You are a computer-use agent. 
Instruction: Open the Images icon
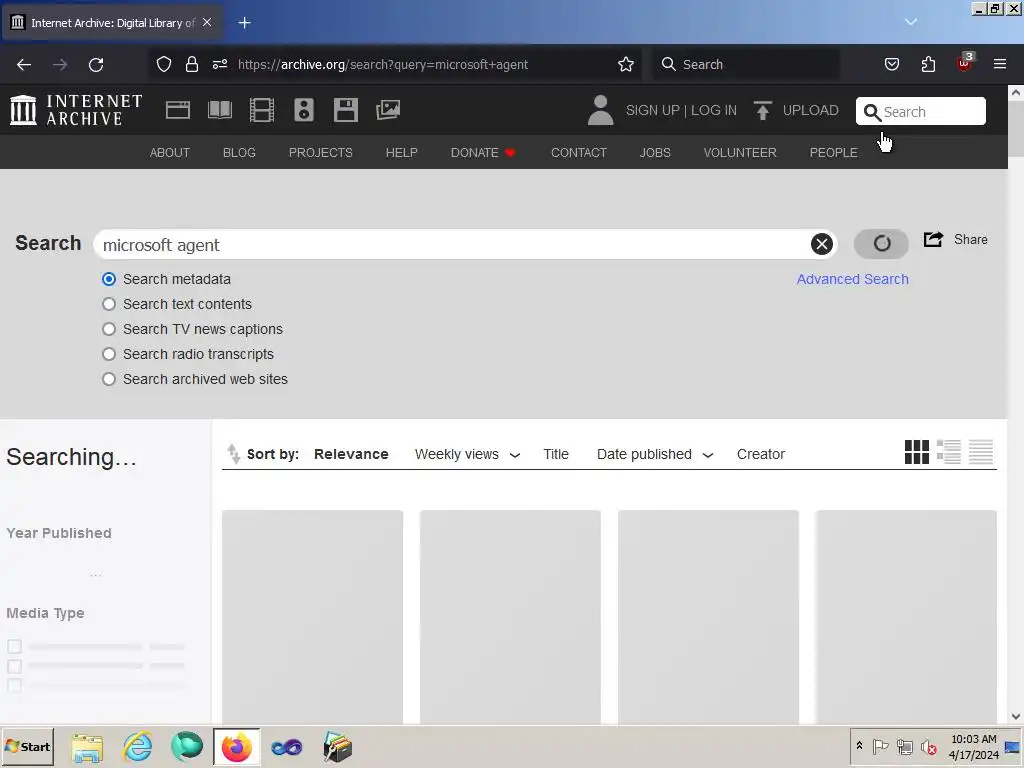[x=388, y=110]
